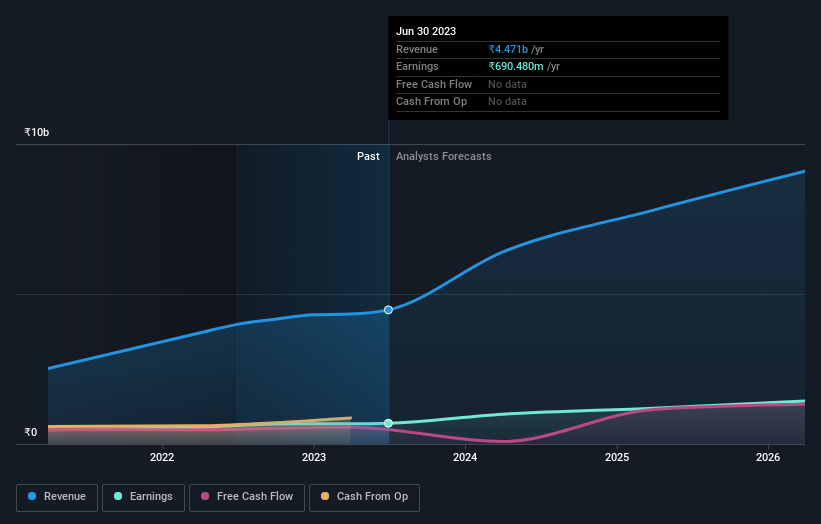This screenshot has width=821, height=524.
Task: Click the Earnings data point marker on the teal line
Action: coord(388,423)
